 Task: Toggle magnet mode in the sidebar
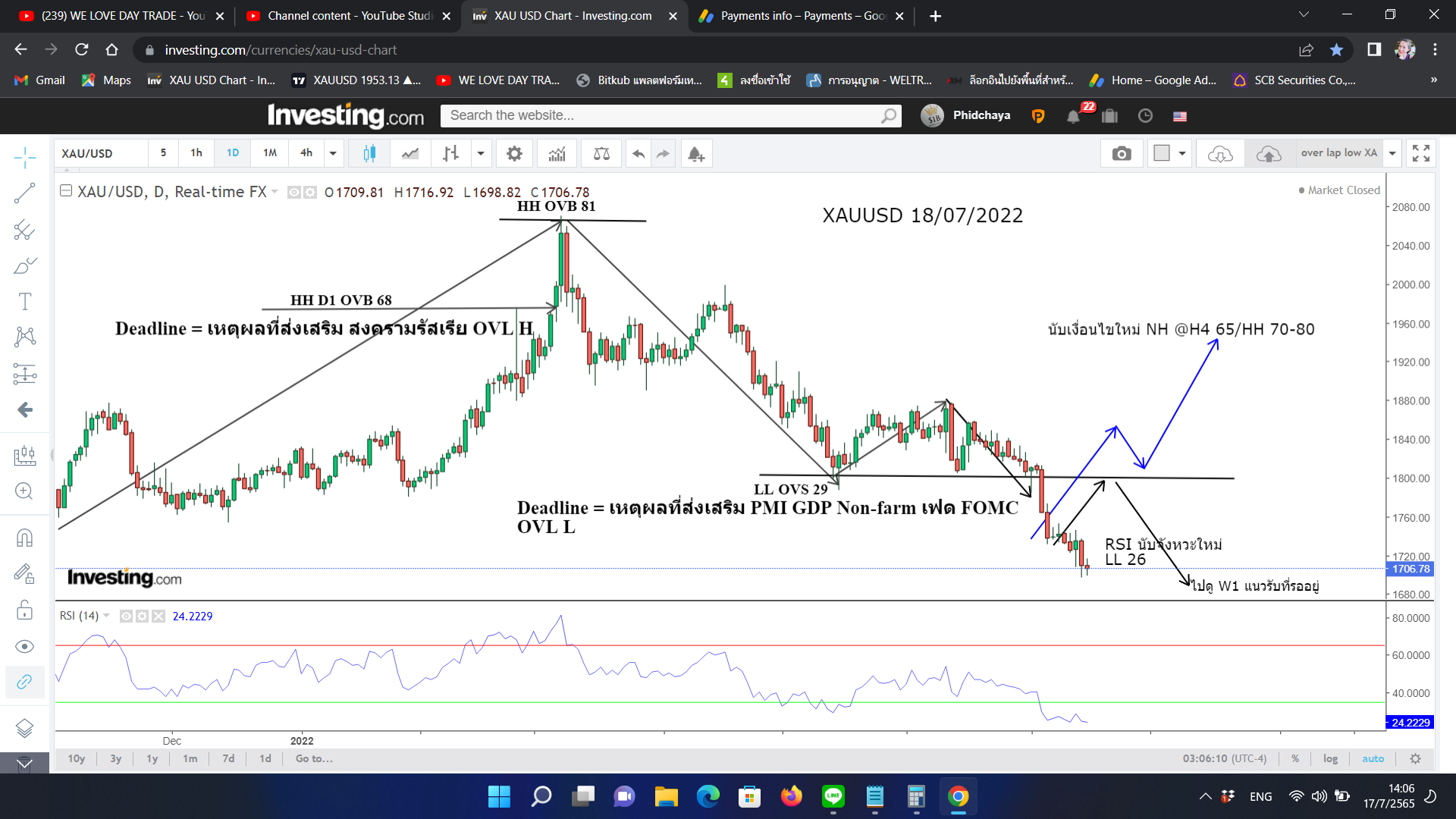pos(24,538)
